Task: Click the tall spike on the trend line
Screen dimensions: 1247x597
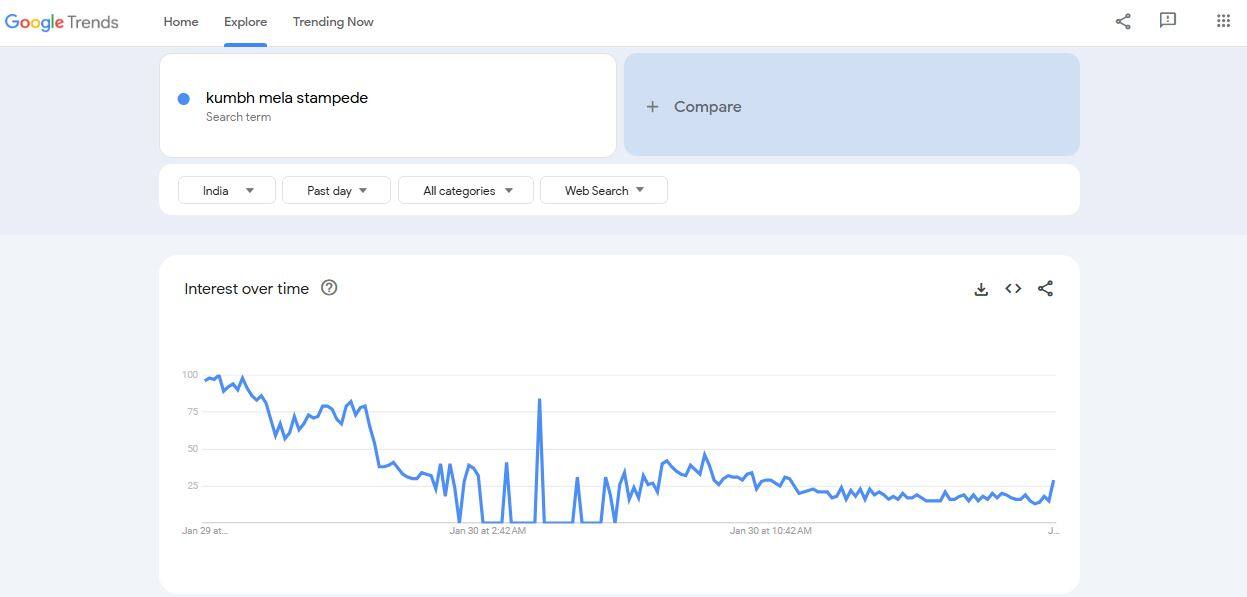Action: [x=539, y=401]
